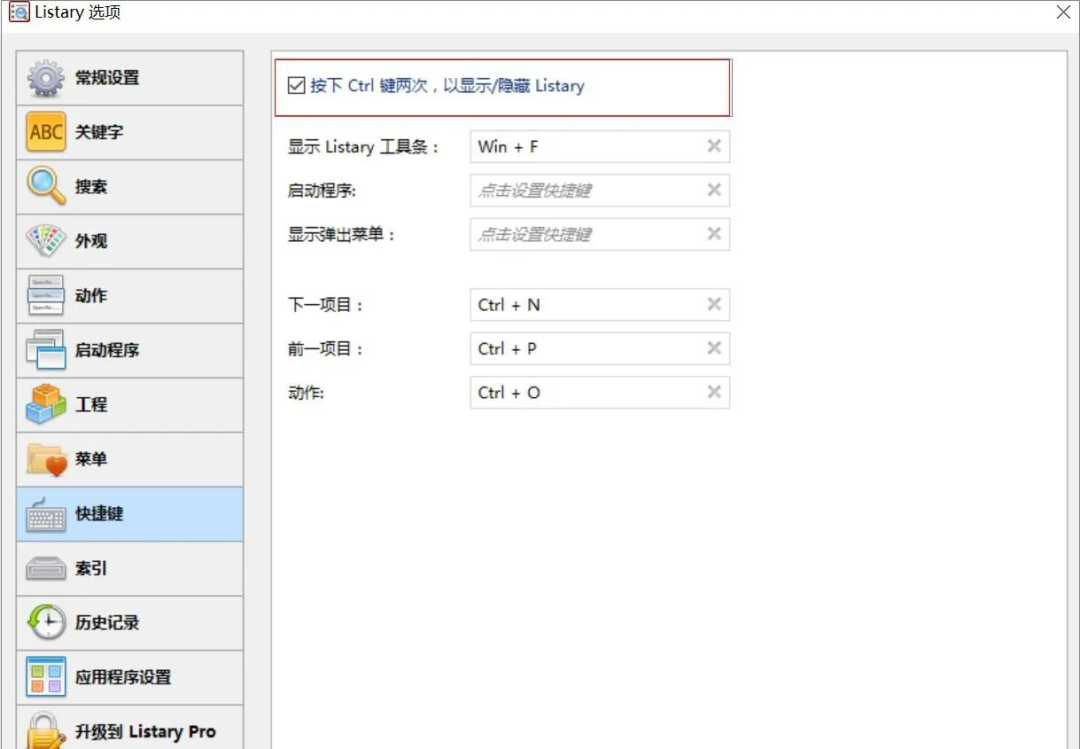Select the padlock icon beside 升级到 Listary Pro
Screen dimensions: 1080x749
pyautogui.click(x=44, y=729)
